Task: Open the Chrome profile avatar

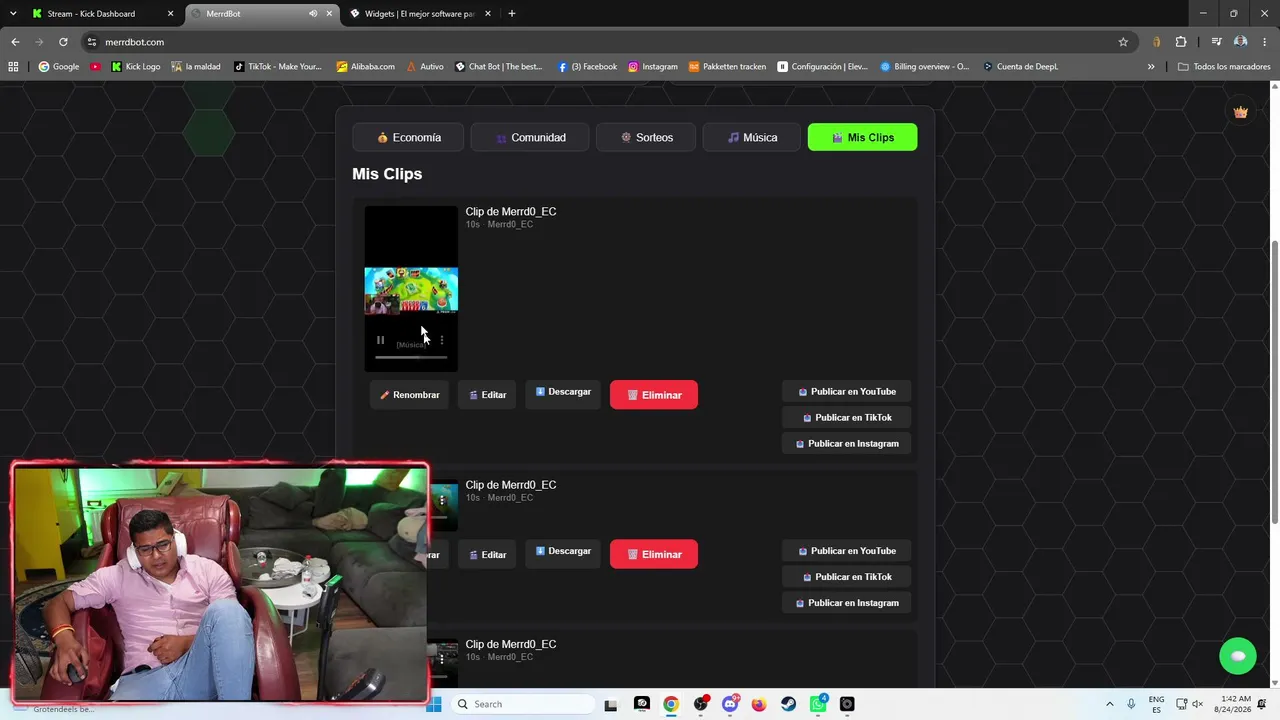Action: pos(1240,42)
